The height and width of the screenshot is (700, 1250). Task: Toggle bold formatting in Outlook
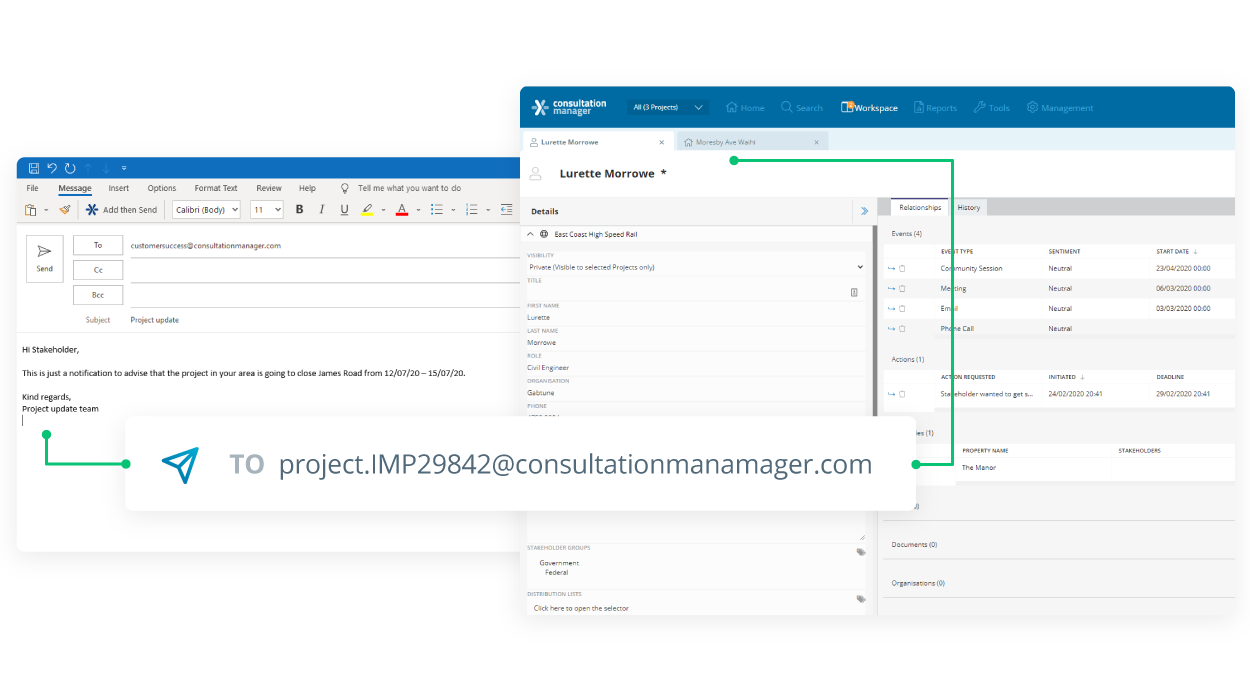[299, 210]
